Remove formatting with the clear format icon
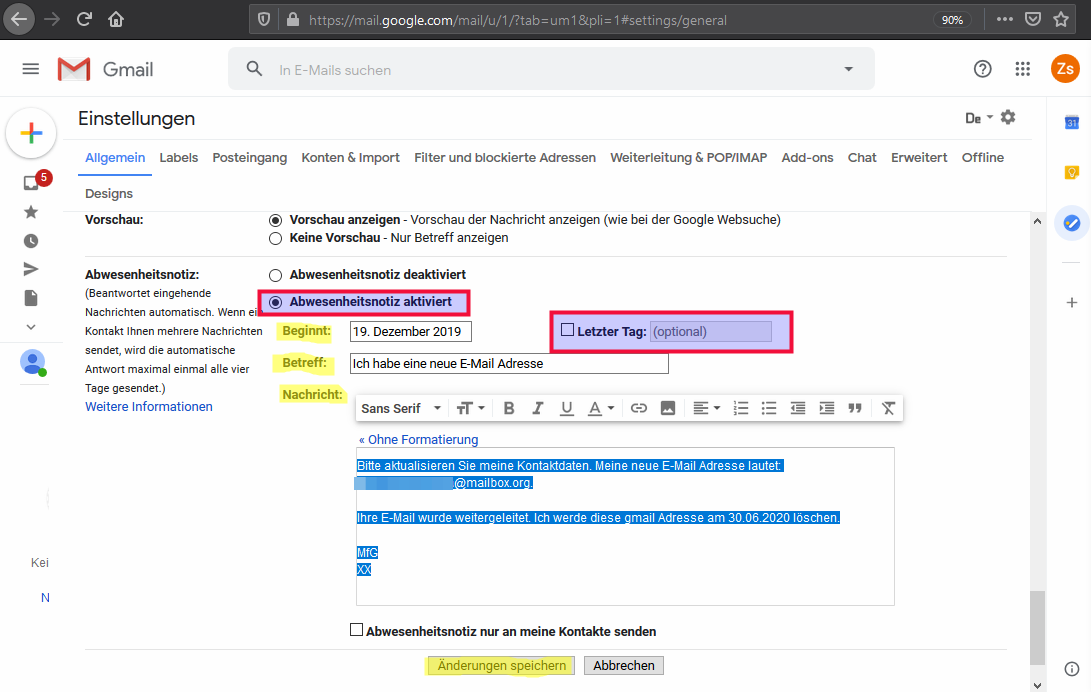Screen dimensions: 1091x692 coord(889,408)
